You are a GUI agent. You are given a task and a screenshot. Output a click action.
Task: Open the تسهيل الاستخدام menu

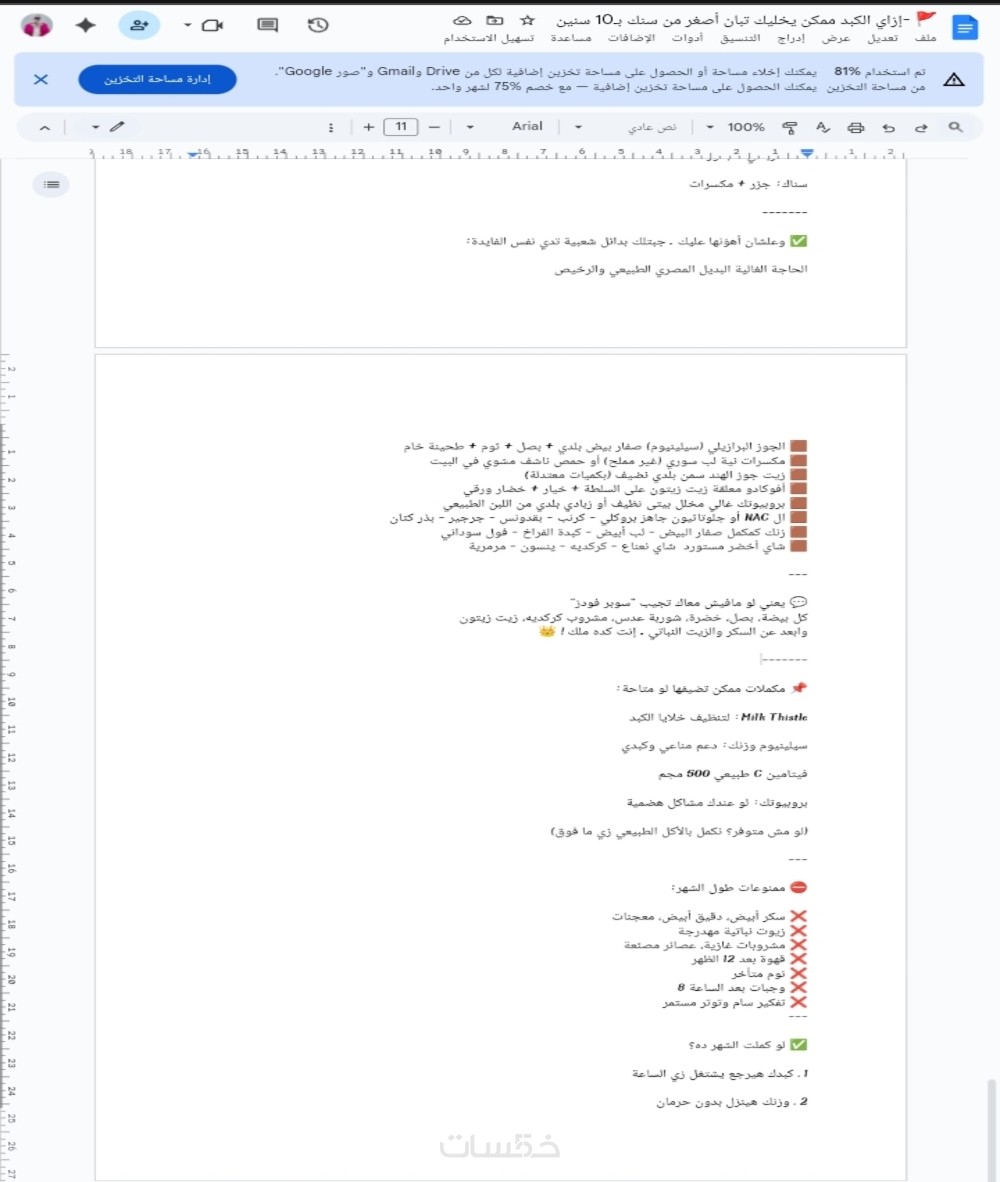pos(488,38)
